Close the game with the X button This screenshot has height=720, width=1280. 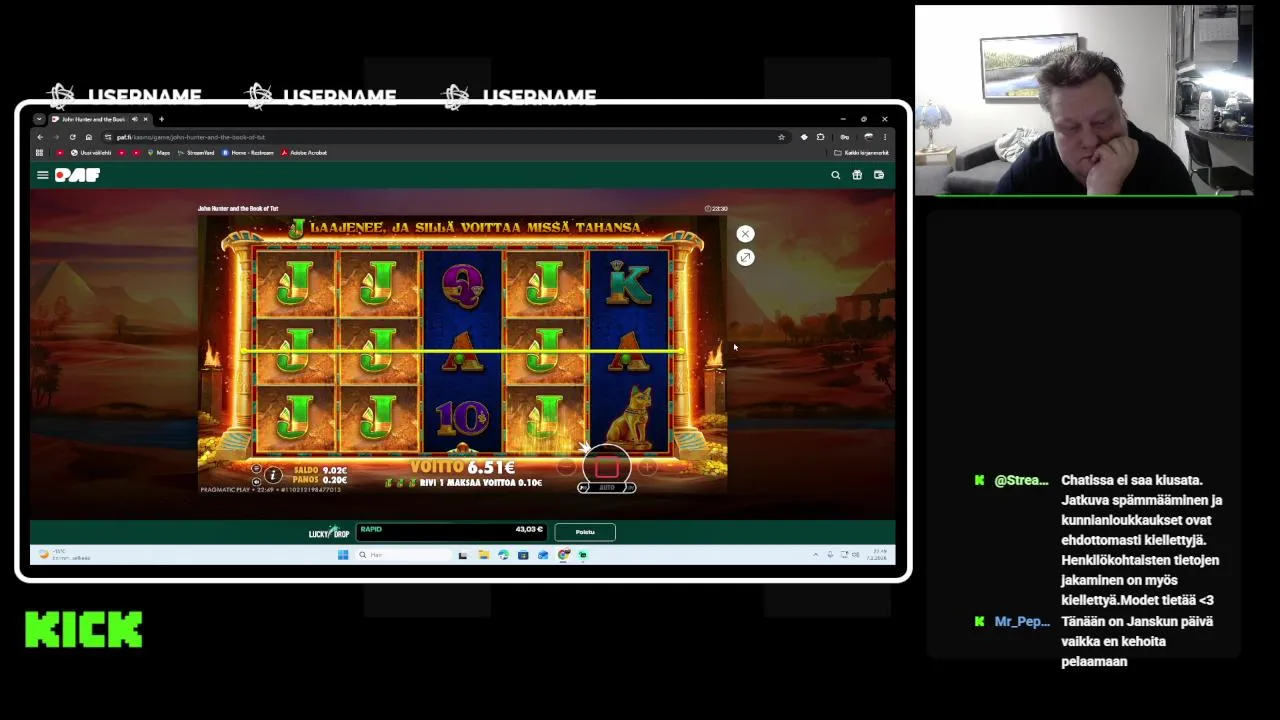745,234
